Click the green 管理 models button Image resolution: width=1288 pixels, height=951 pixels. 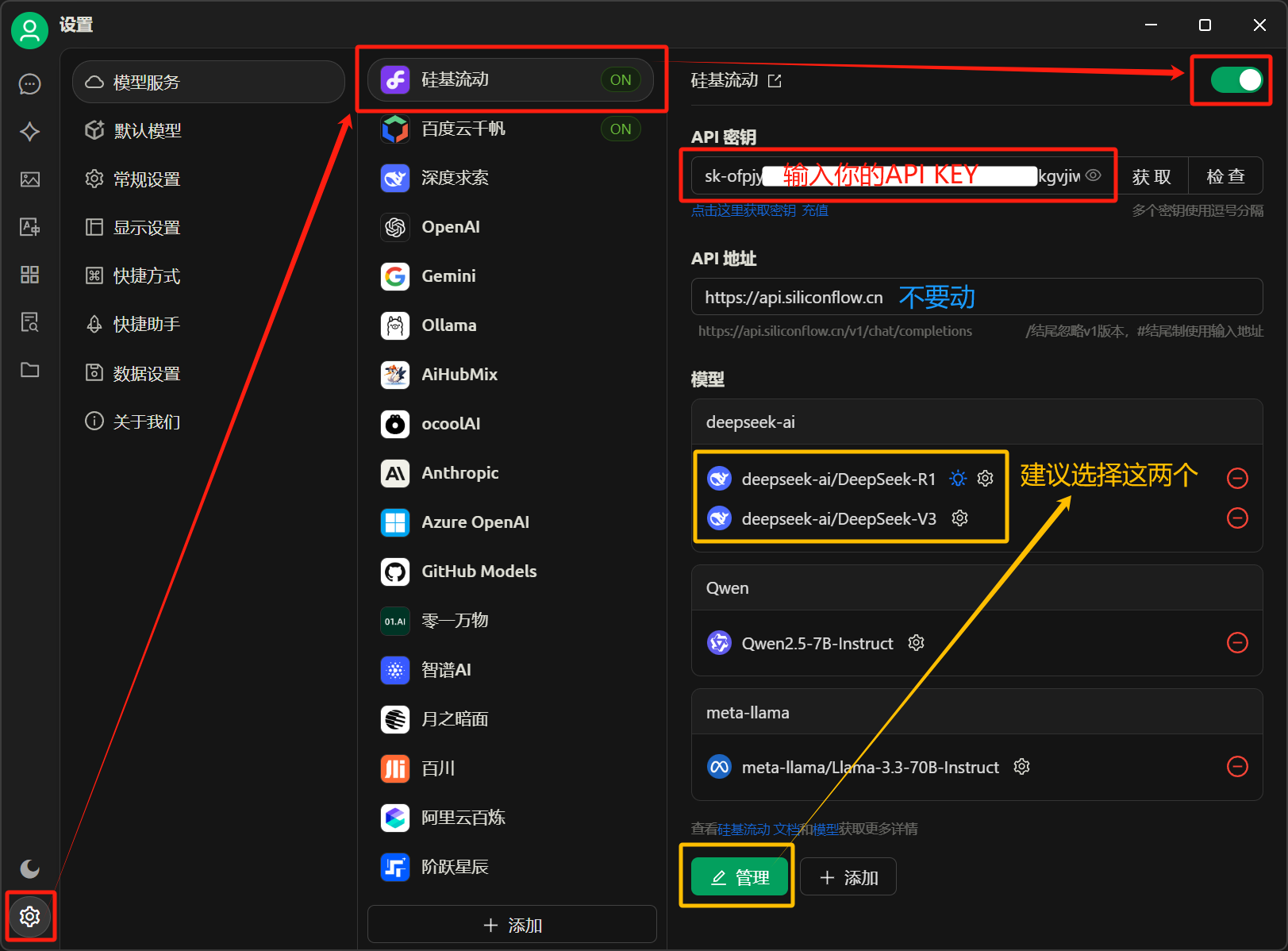(740, 877)
